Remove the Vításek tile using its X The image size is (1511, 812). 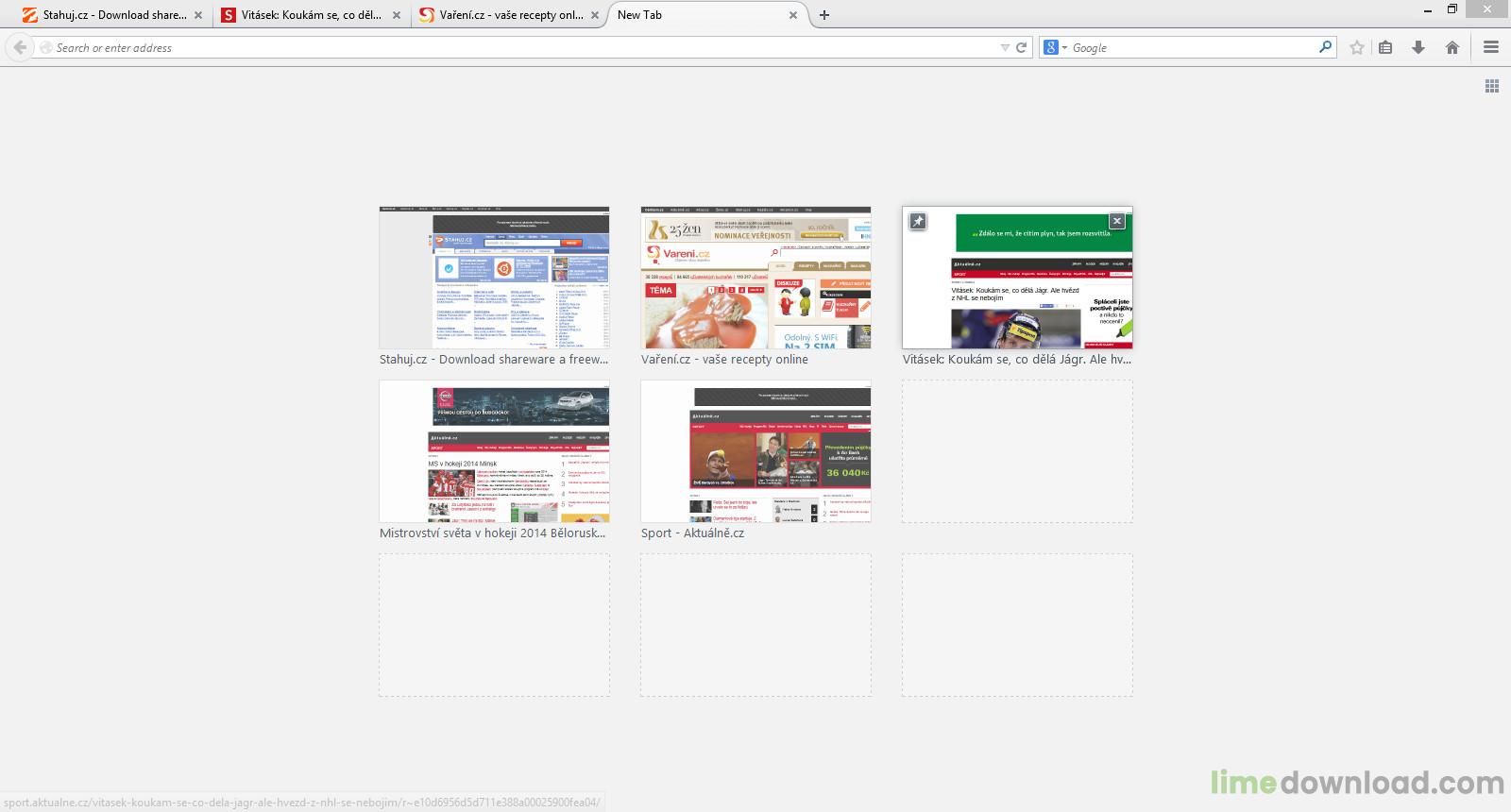[1117, 221]
